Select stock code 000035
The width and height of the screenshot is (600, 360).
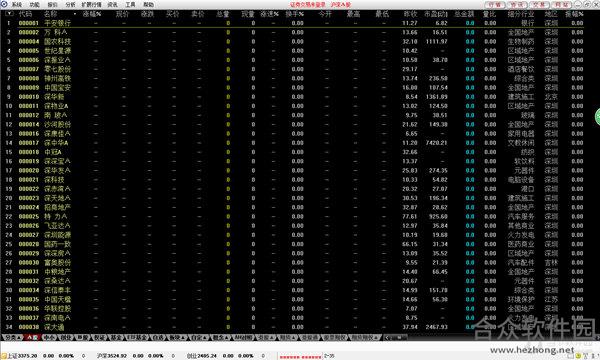29,299
